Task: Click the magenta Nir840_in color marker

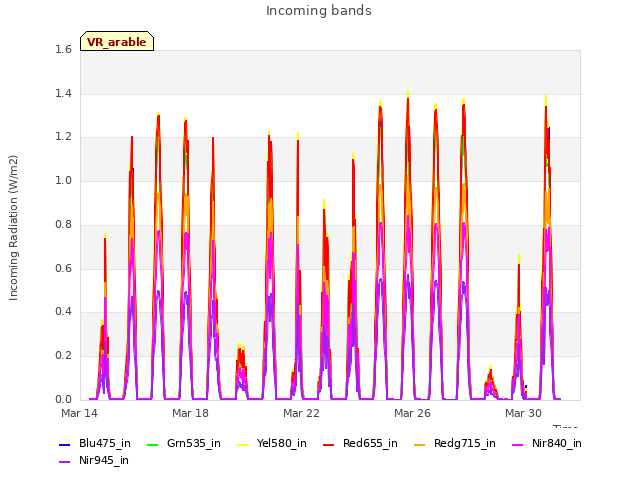Action: click(518, 444)
